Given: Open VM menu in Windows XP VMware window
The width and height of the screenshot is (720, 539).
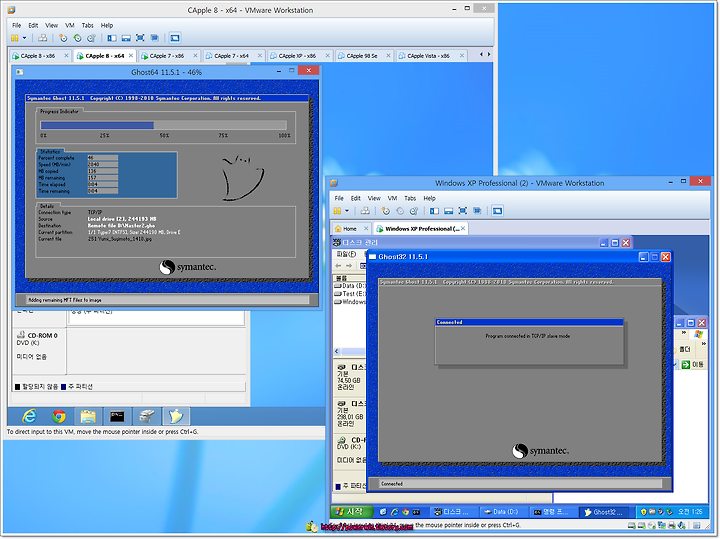Looking at the screenshot, I should pyautogui.click(x=392, y=198).
